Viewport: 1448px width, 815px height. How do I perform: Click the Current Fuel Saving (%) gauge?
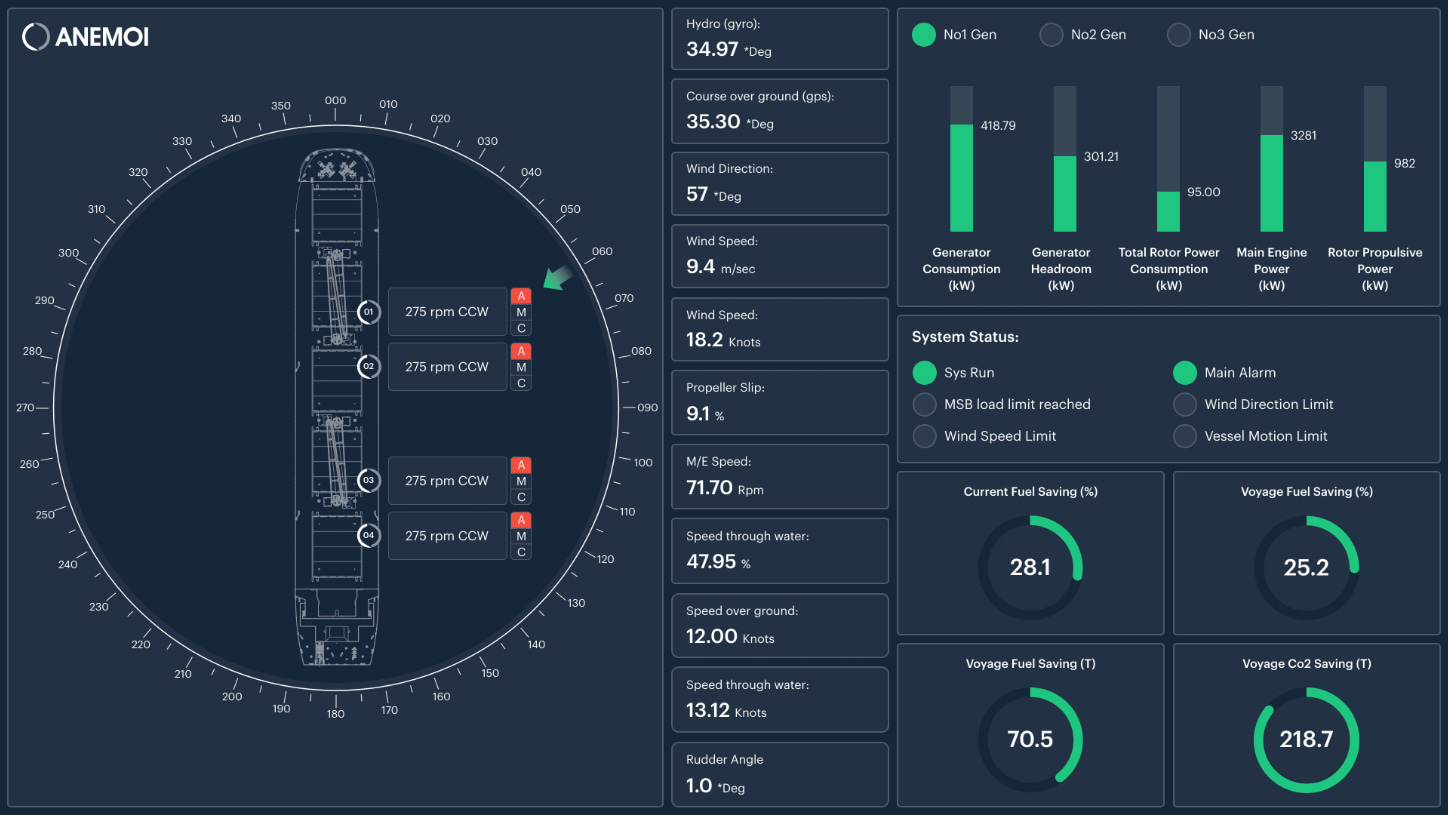pyautogui.click(x=1030, y=568)
